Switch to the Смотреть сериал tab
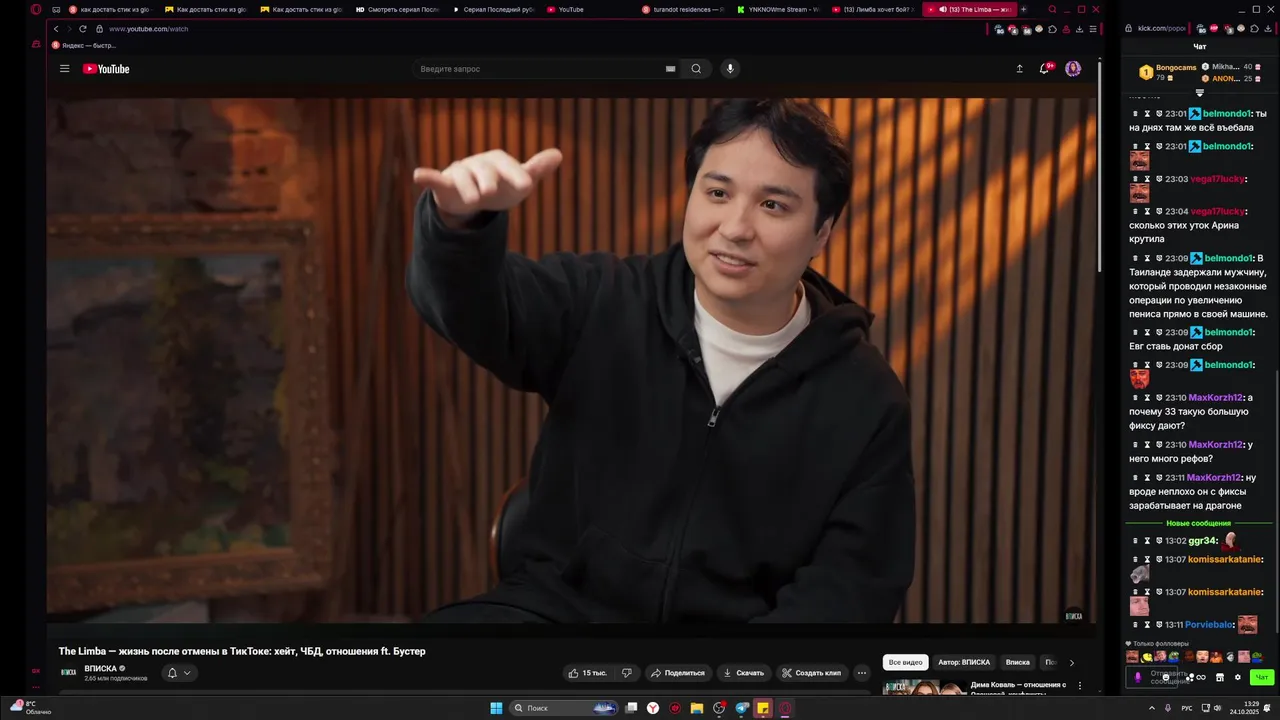This screenshot has width=1280, height=720. 397,9
